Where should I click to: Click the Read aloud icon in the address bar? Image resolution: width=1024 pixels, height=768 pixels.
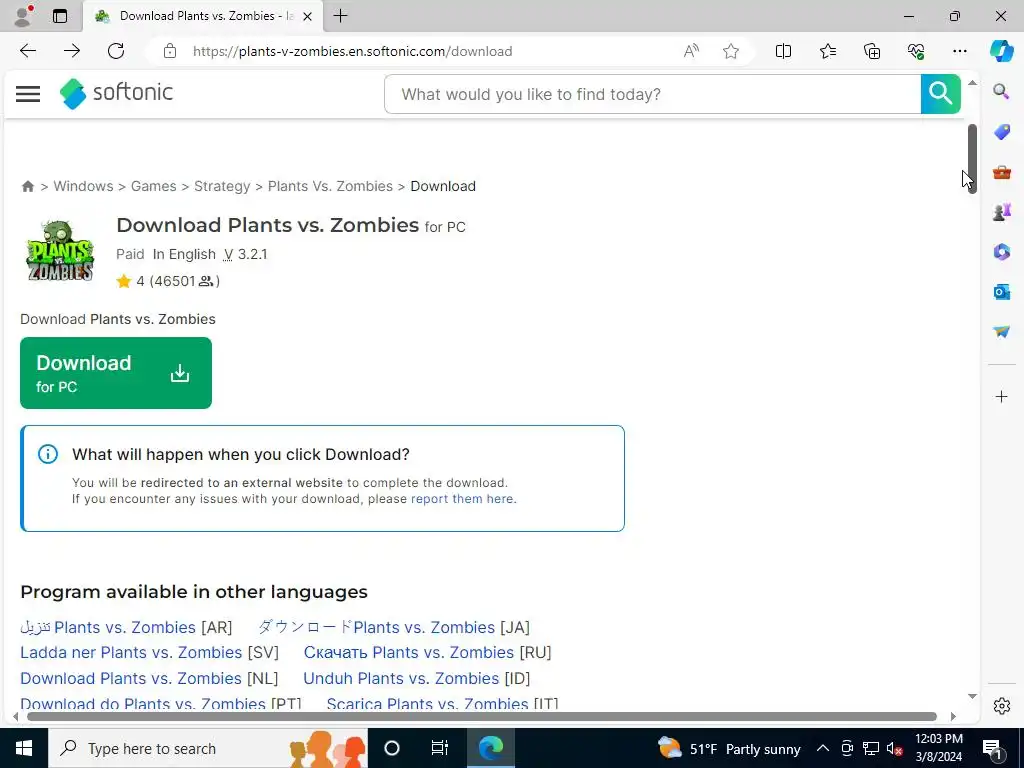(x=691, y=51)
